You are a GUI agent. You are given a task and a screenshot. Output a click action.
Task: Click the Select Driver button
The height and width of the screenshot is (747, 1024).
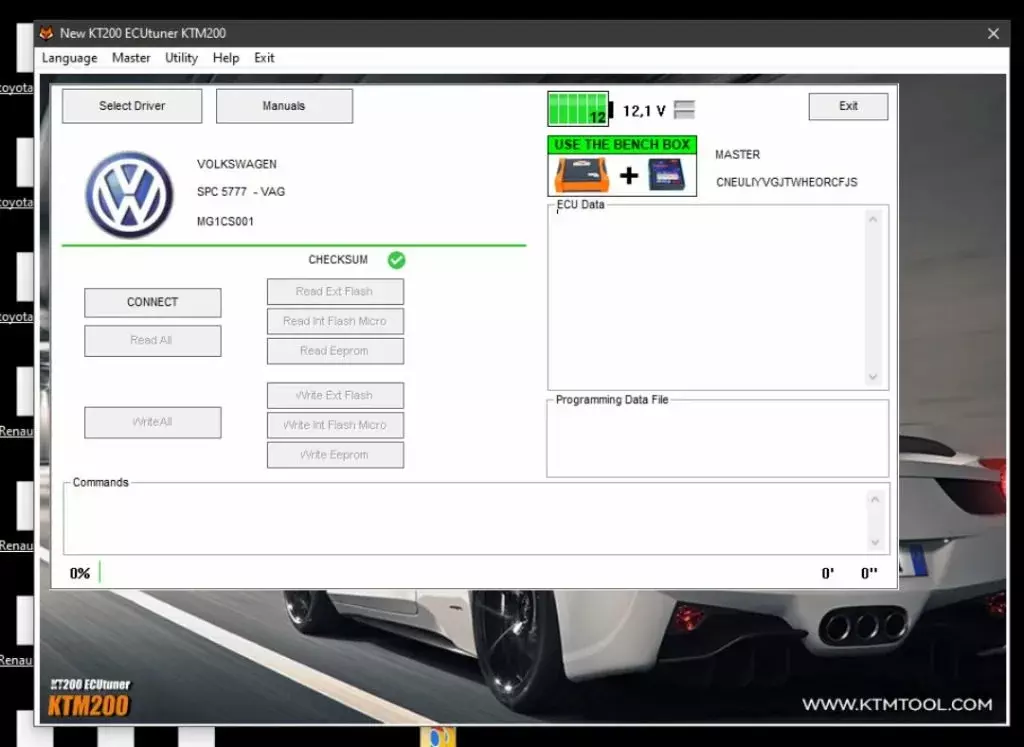(x=132, y=106)
